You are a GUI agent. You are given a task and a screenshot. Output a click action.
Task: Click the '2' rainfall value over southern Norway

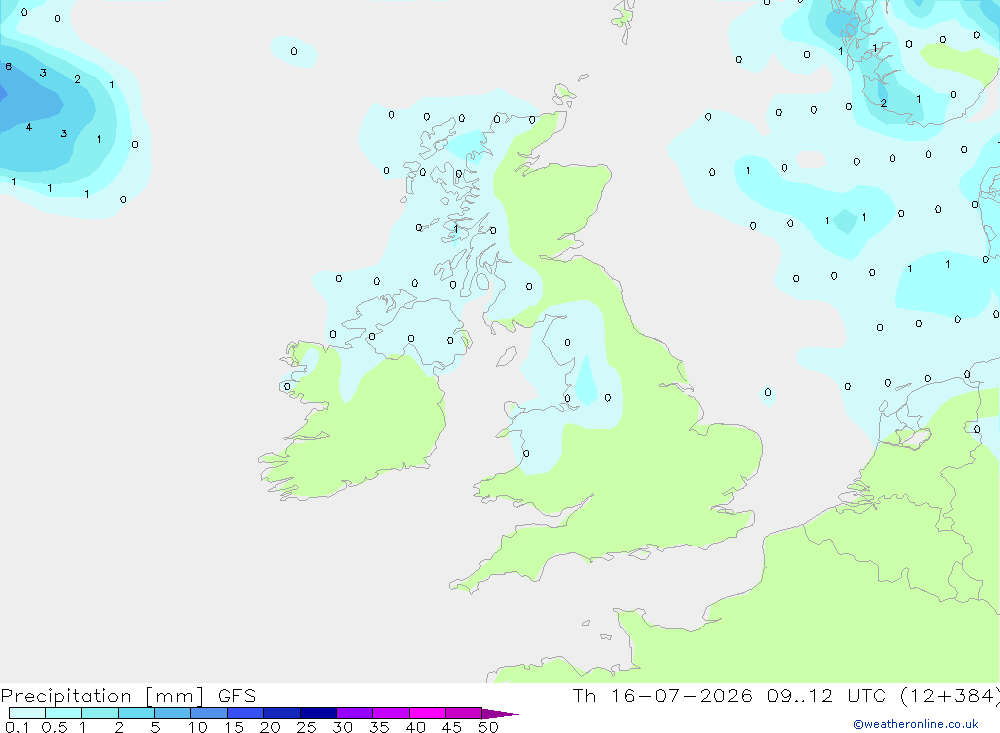(883, 103)
